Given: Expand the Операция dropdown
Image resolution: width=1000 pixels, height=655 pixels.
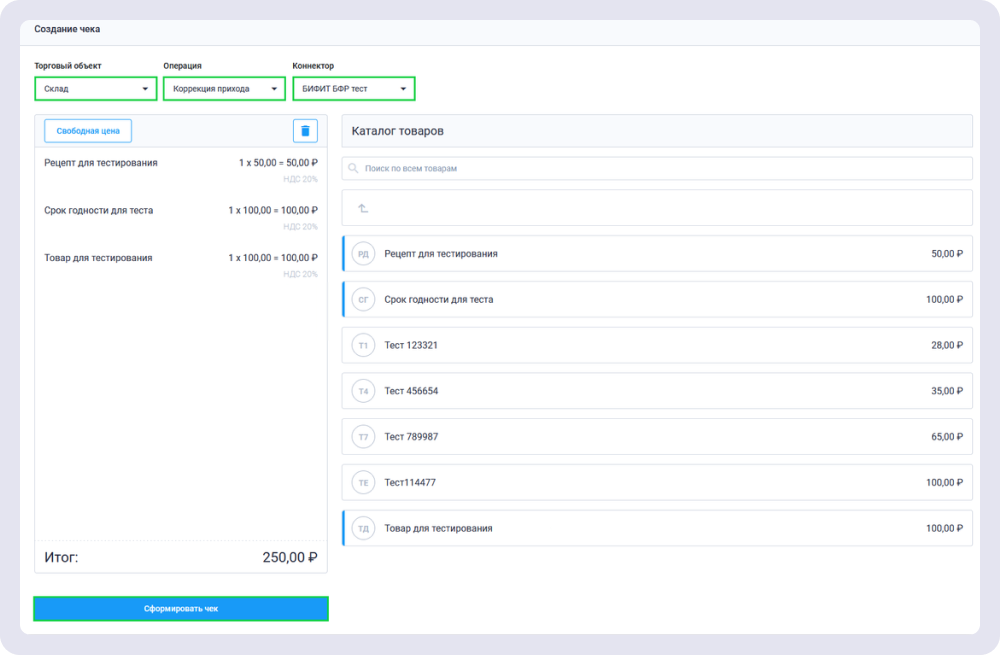Looking at the screenshot, I should click(x=224, y=89).
